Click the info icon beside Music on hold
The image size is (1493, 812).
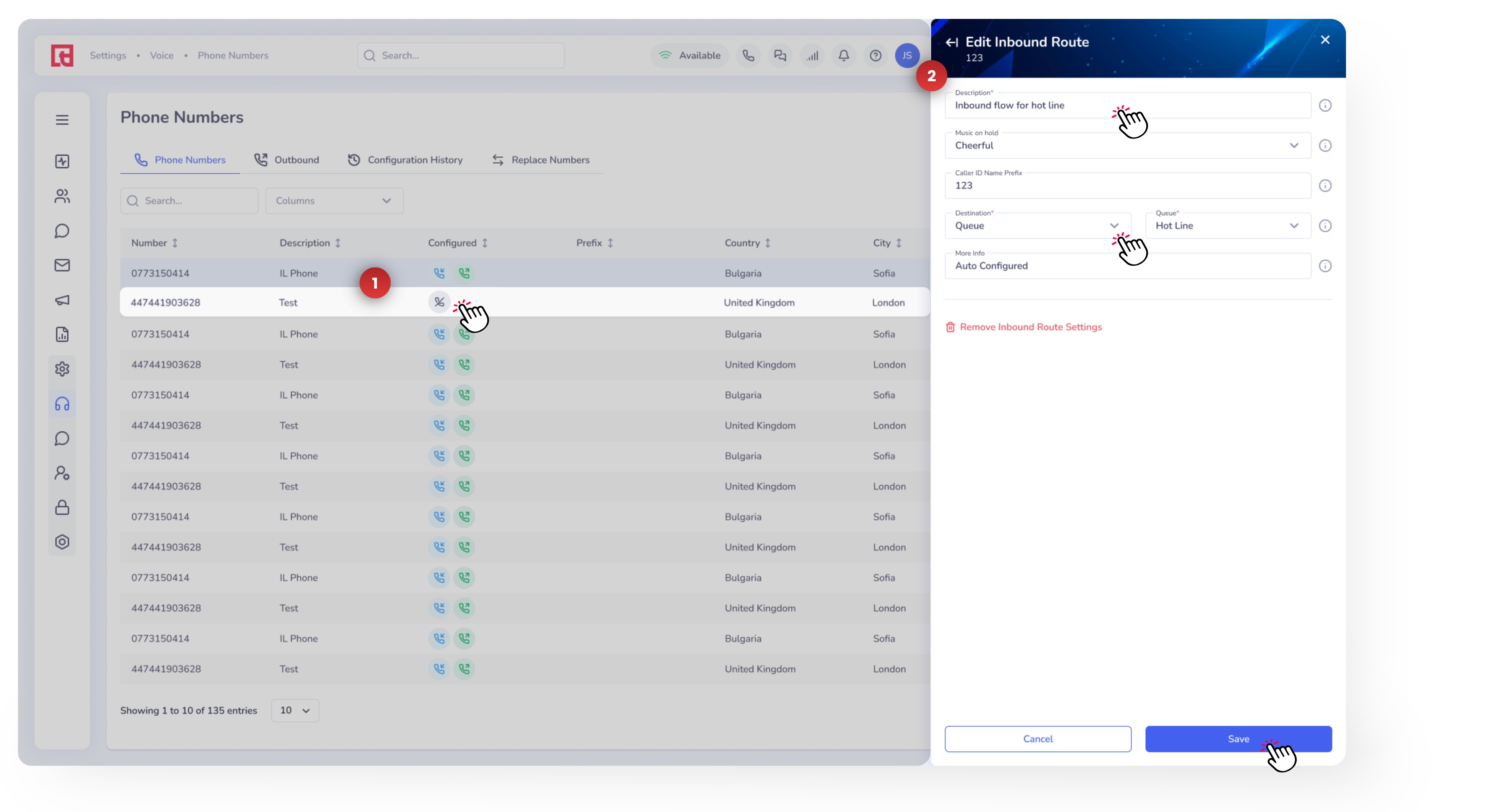coord(1325,146)
